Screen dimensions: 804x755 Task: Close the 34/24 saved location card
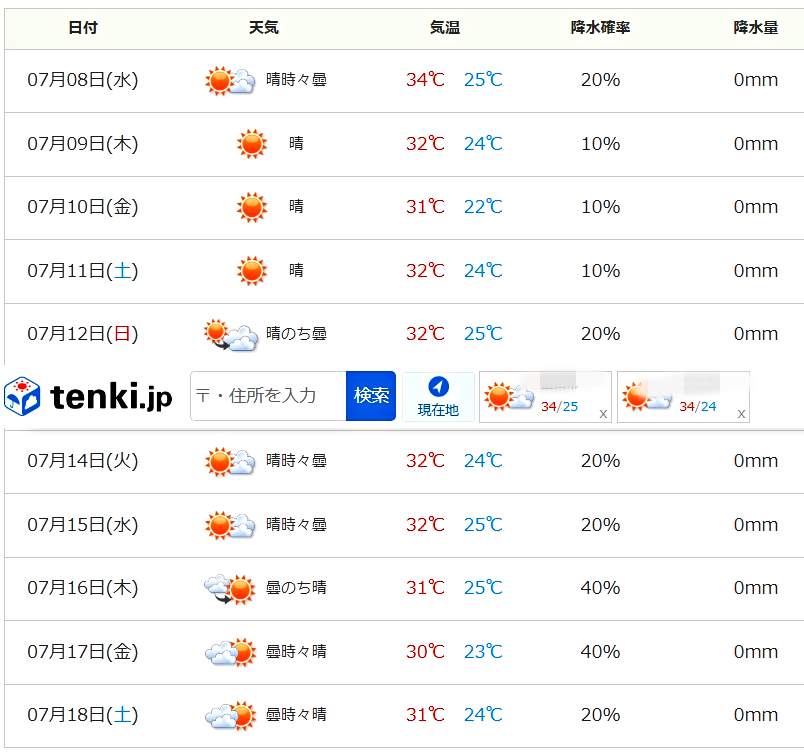click(x=741, y=414)
